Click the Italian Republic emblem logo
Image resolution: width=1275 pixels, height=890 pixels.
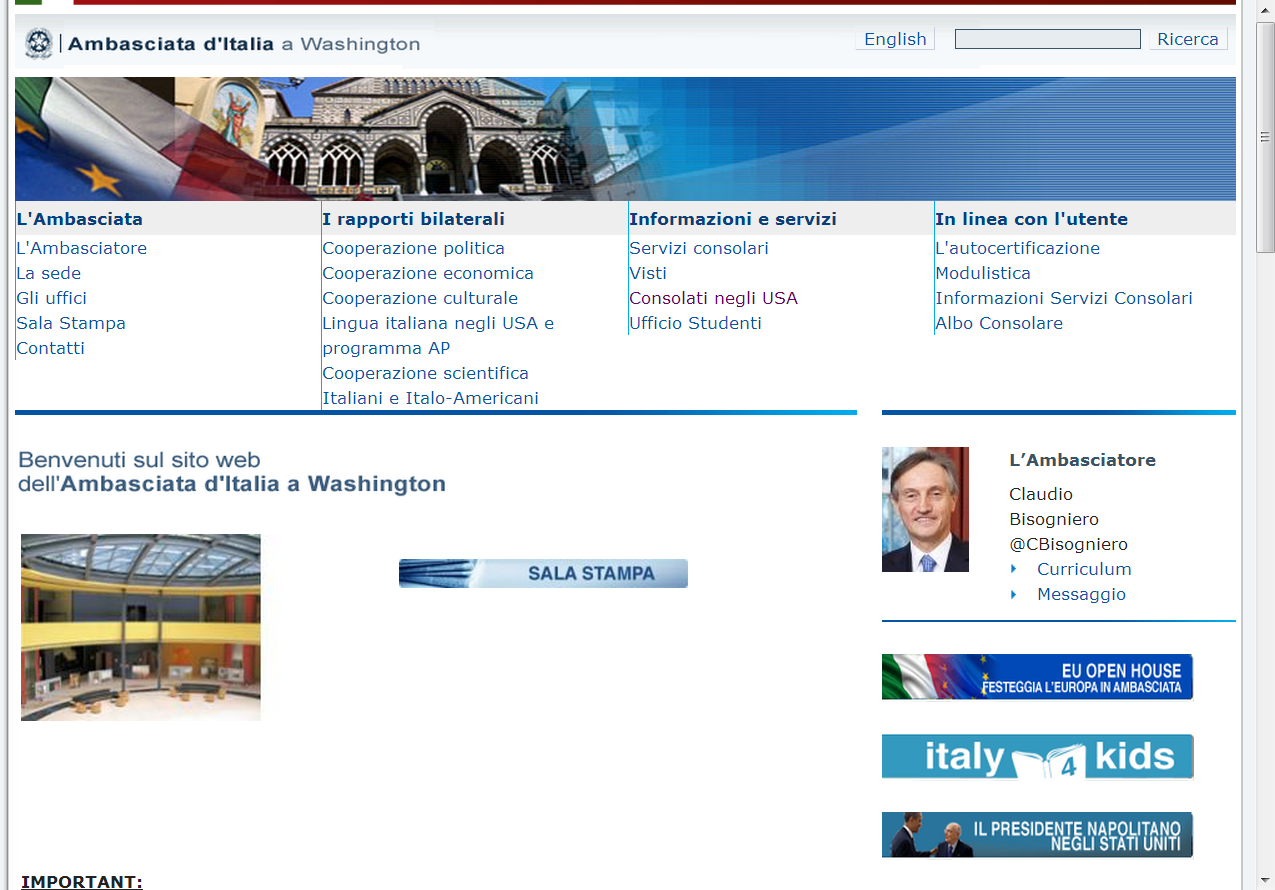[x=39, y=44]
